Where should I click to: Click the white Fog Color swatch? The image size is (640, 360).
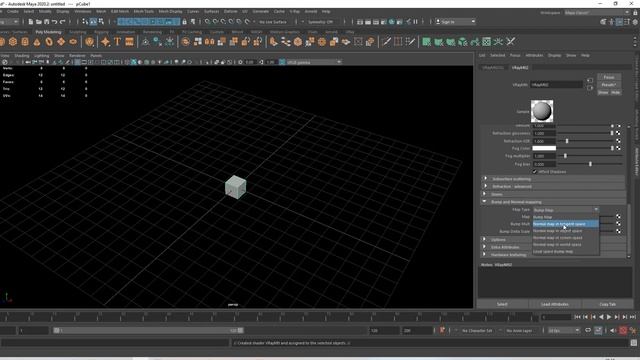pos(544,148)
